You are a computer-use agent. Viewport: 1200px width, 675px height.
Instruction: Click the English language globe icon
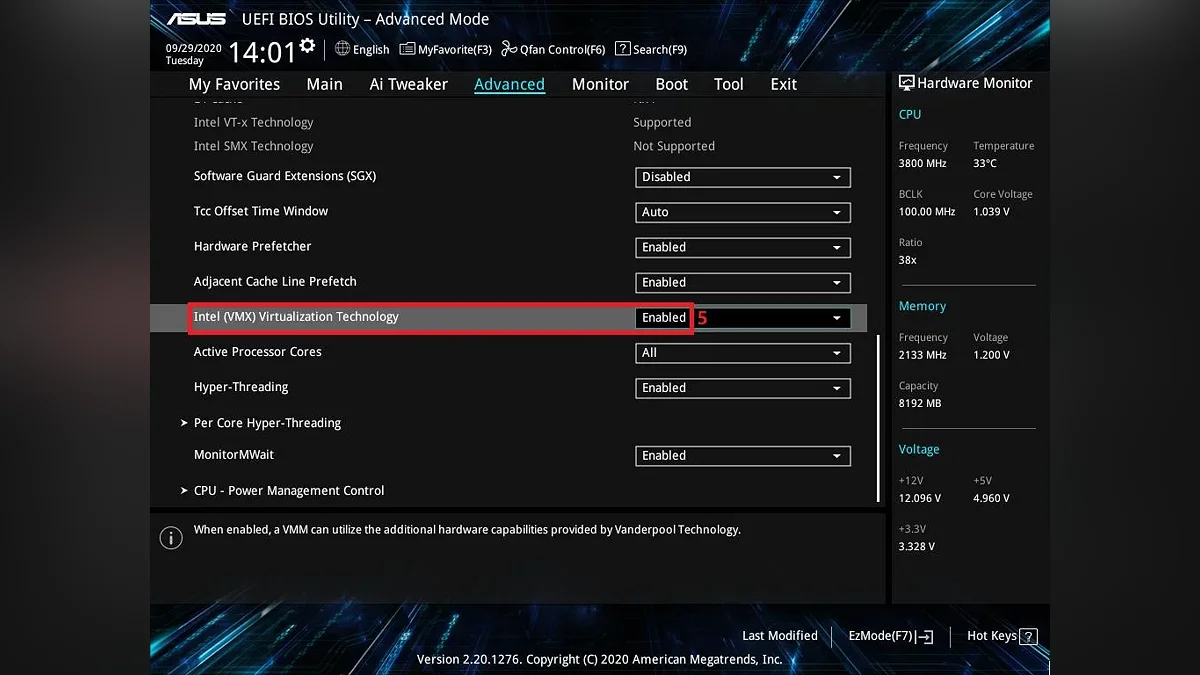(342, 48)
